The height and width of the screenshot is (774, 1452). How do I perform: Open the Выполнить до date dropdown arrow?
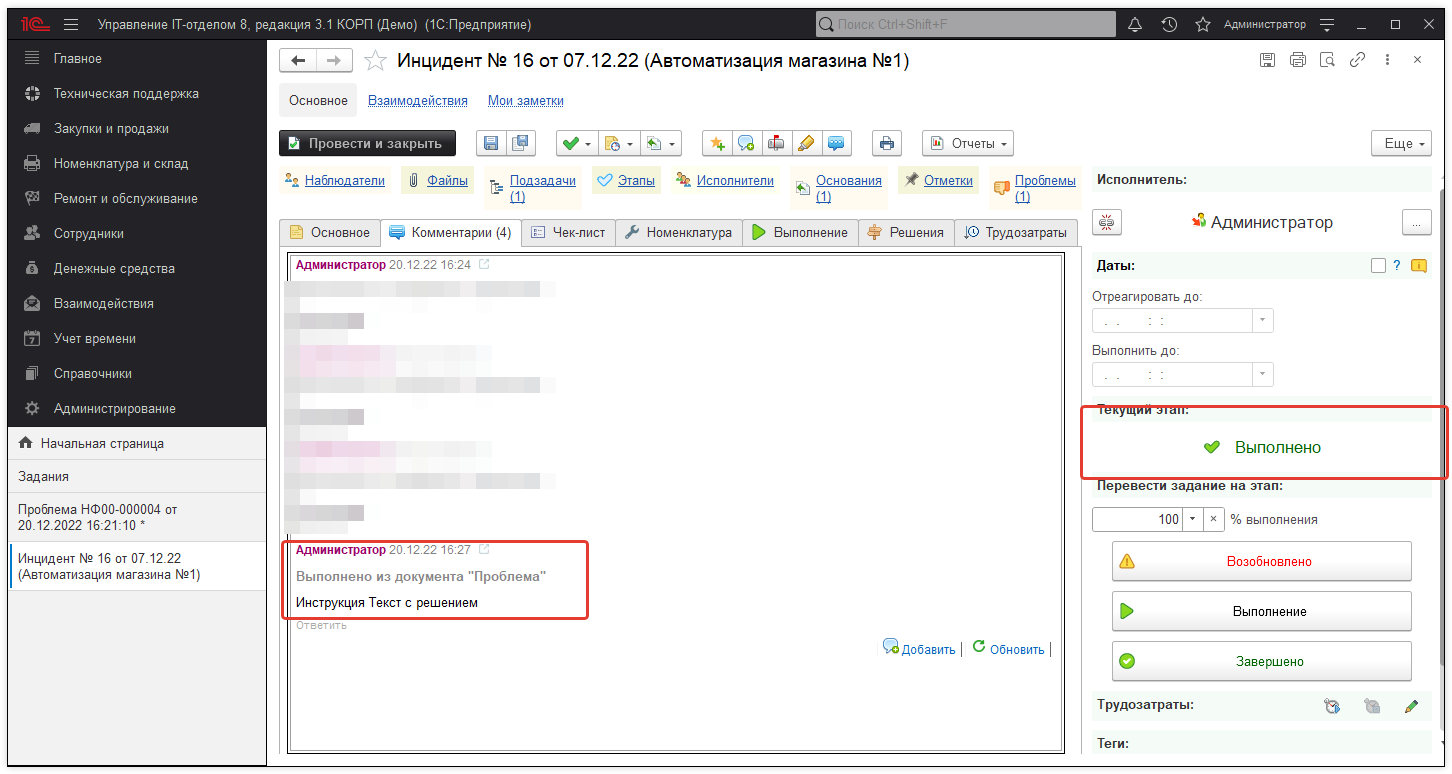[x=1263, y=375]
